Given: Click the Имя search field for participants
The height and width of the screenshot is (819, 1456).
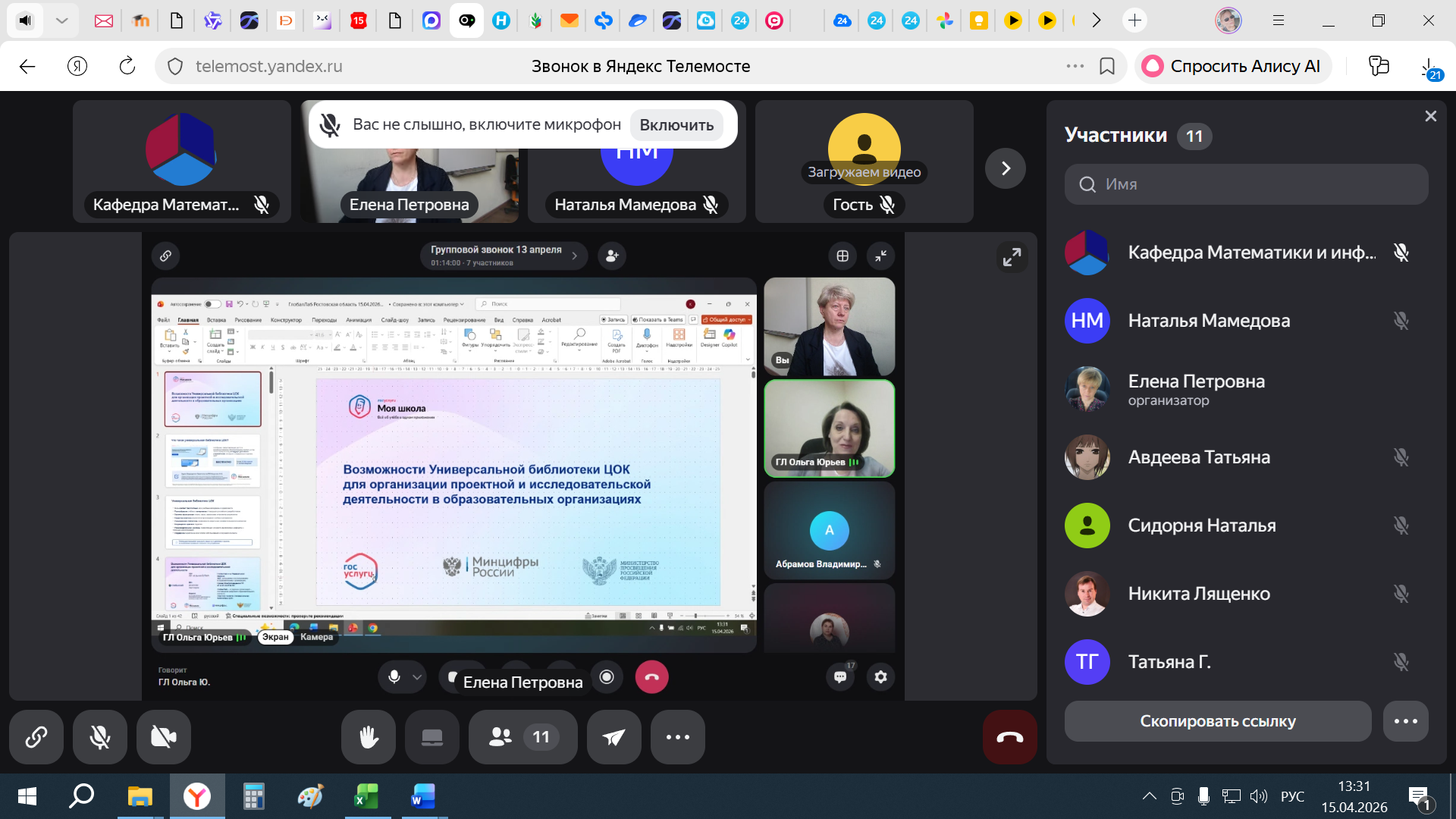Looking at the screenshot, I should [1247, 184].
